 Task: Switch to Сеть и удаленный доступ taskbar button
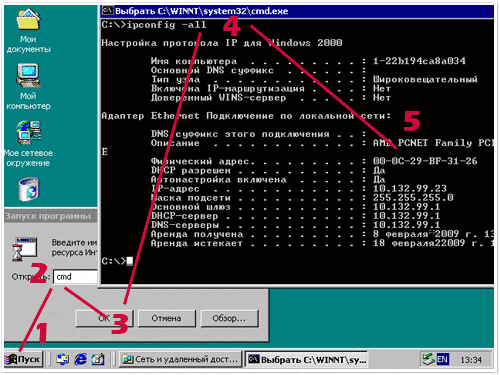pos(180,359)
